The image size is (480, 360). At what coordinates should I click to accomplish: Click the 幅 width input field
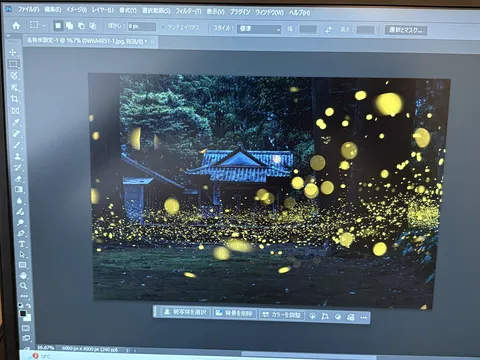pyautogui.click(x=308, y=29)
